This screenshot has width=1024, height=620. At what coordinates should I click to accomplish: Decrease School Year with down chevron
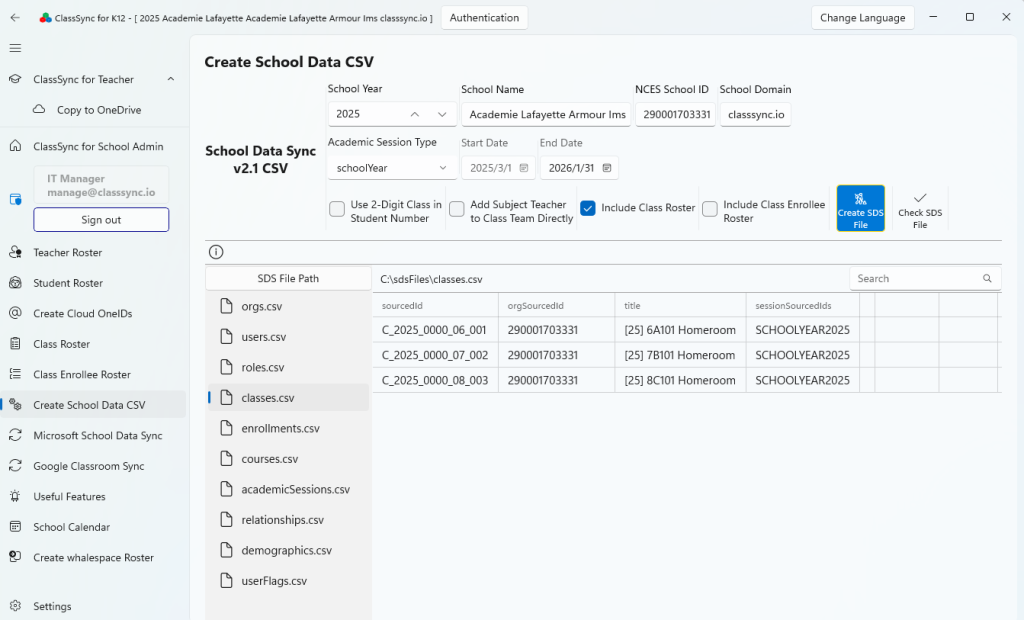(x=442, y=114)
